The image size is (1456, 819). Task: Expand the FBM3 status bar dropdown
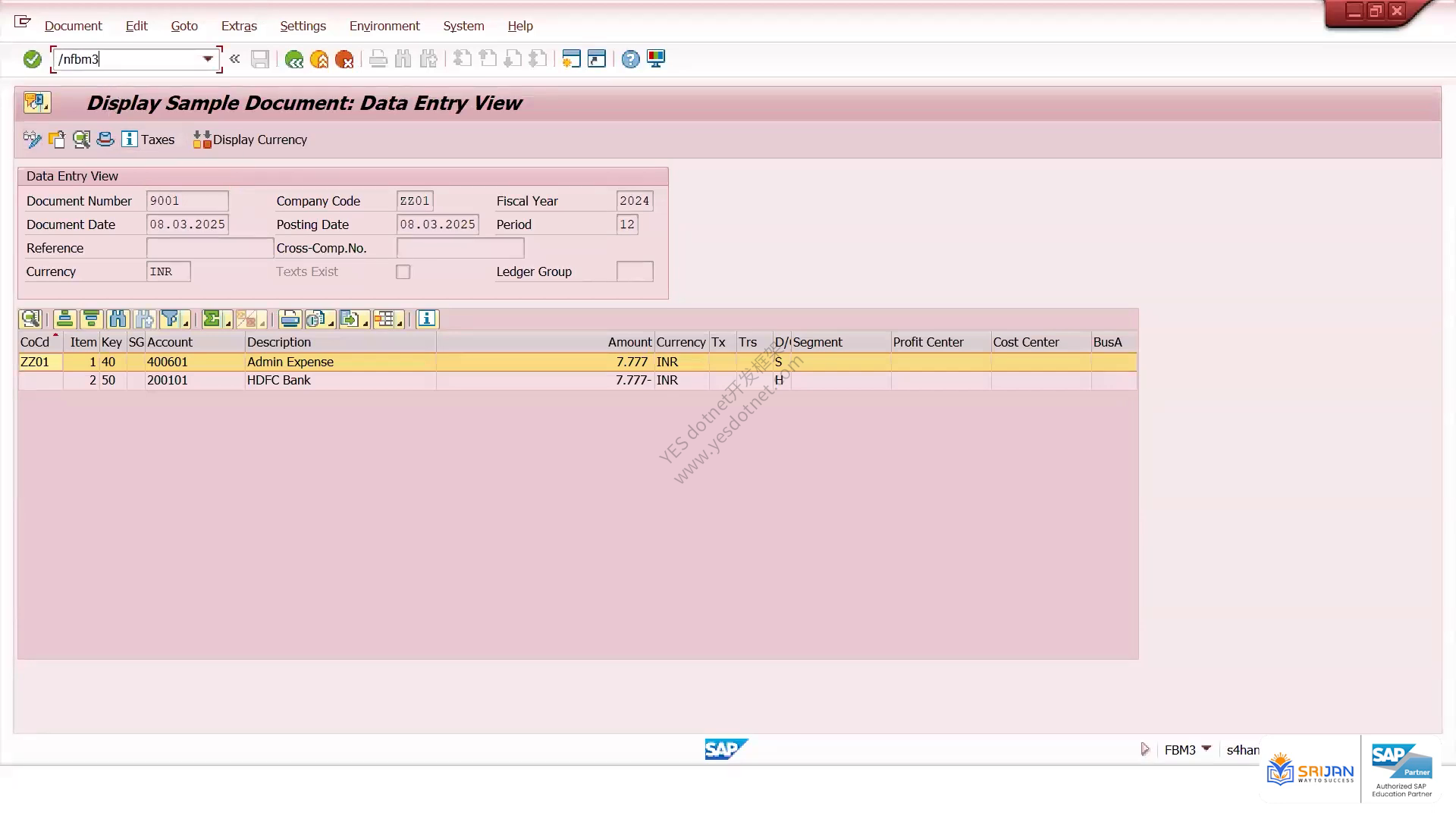(1206, 749)
